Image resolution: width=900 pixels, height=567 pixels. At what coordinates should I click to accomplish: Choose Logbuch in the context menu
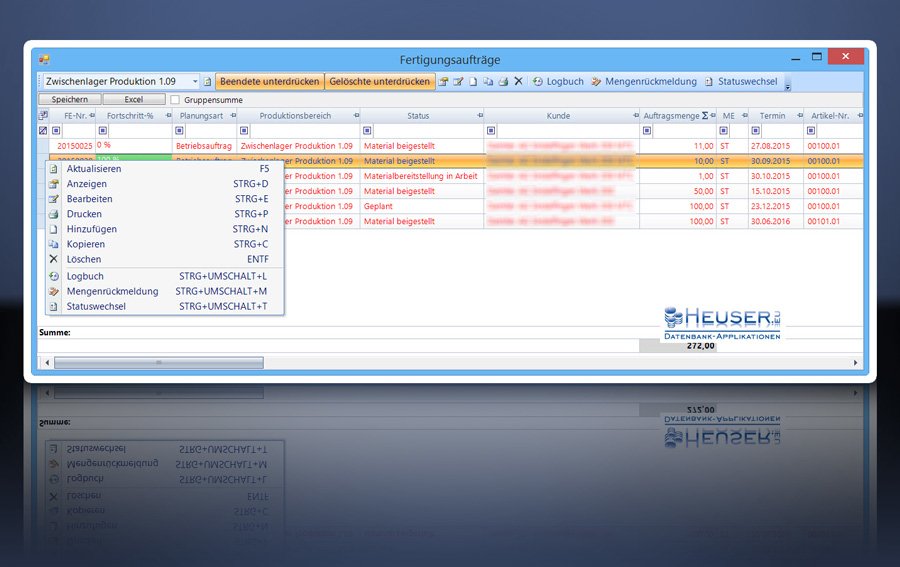click(x=165, y=276)
